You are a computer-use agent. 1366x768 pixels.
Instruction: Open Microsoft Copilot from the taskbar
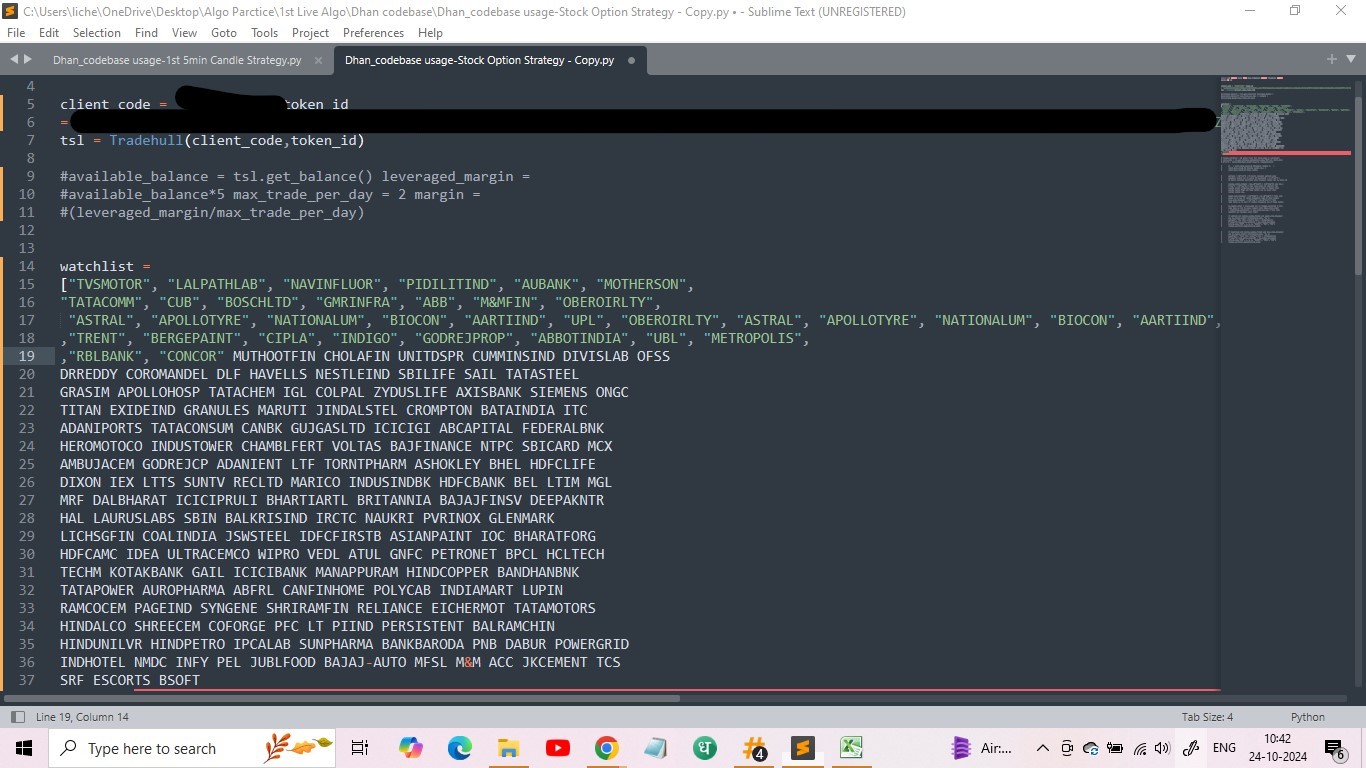tap(410, 748)
